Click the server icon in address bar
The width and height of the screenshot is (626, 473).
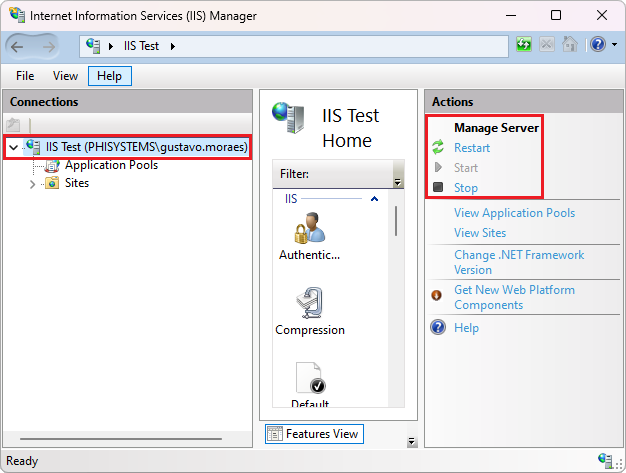tap(93, 46)
